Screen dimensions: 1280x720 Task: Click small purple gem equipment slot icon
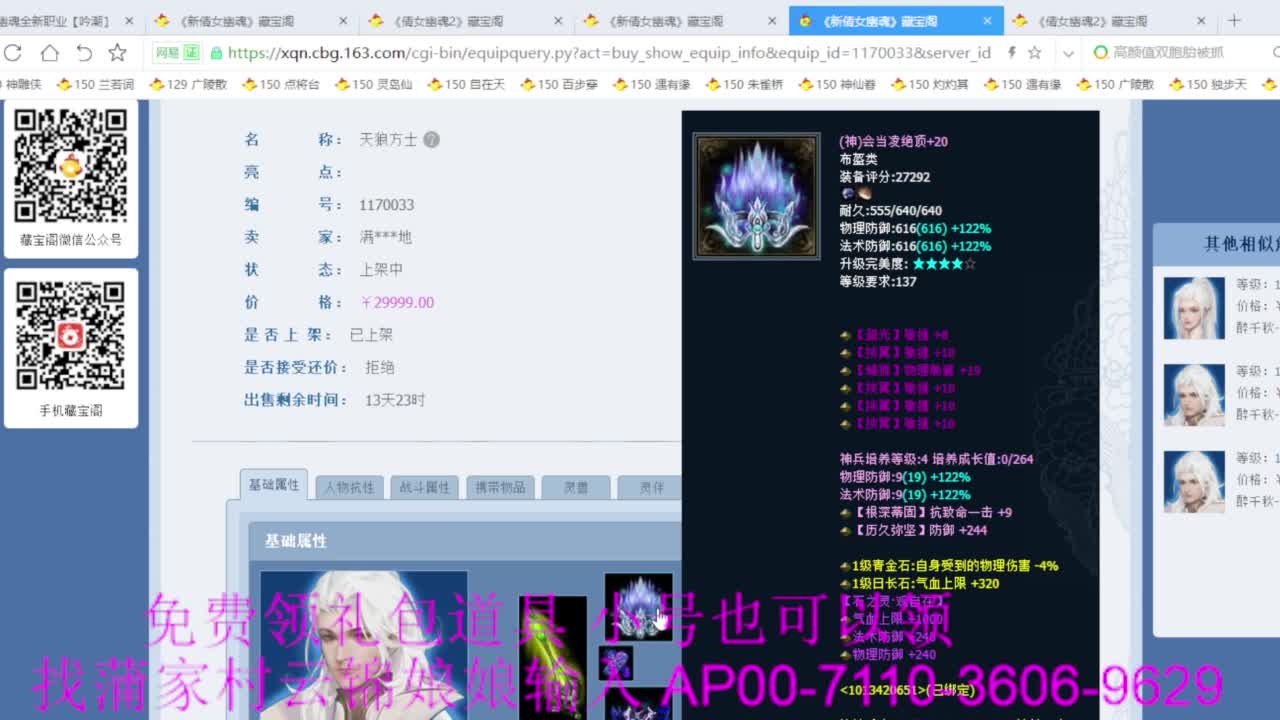(616, 663)
